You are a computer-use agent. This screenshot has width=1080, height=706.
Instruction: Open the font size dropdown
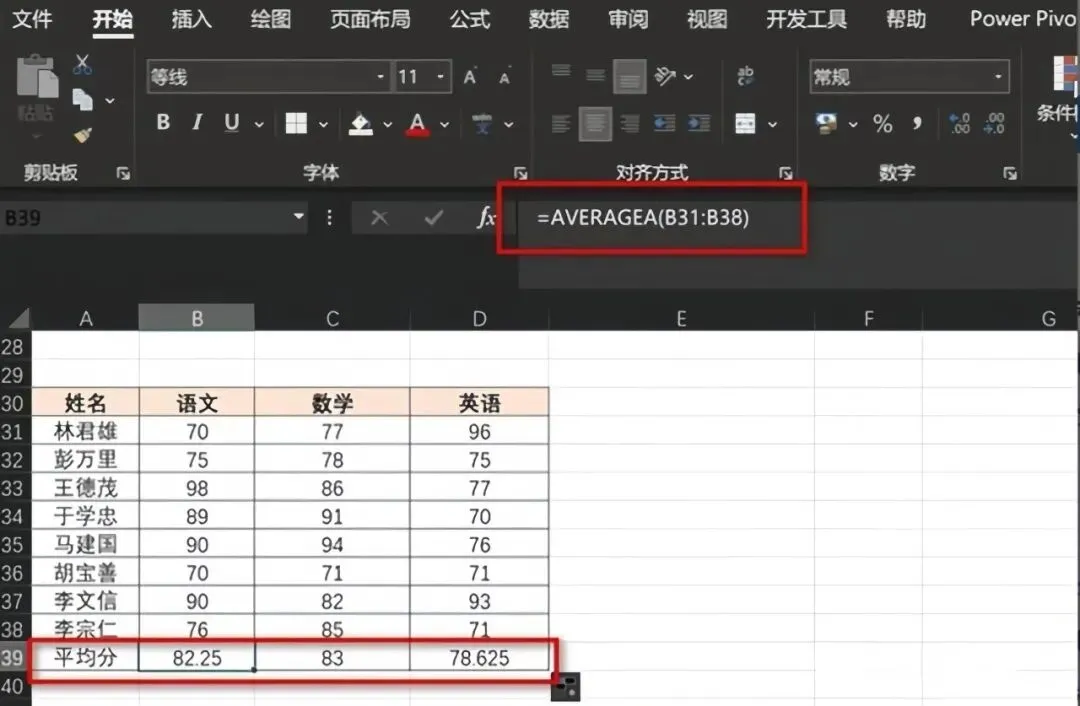440,76
